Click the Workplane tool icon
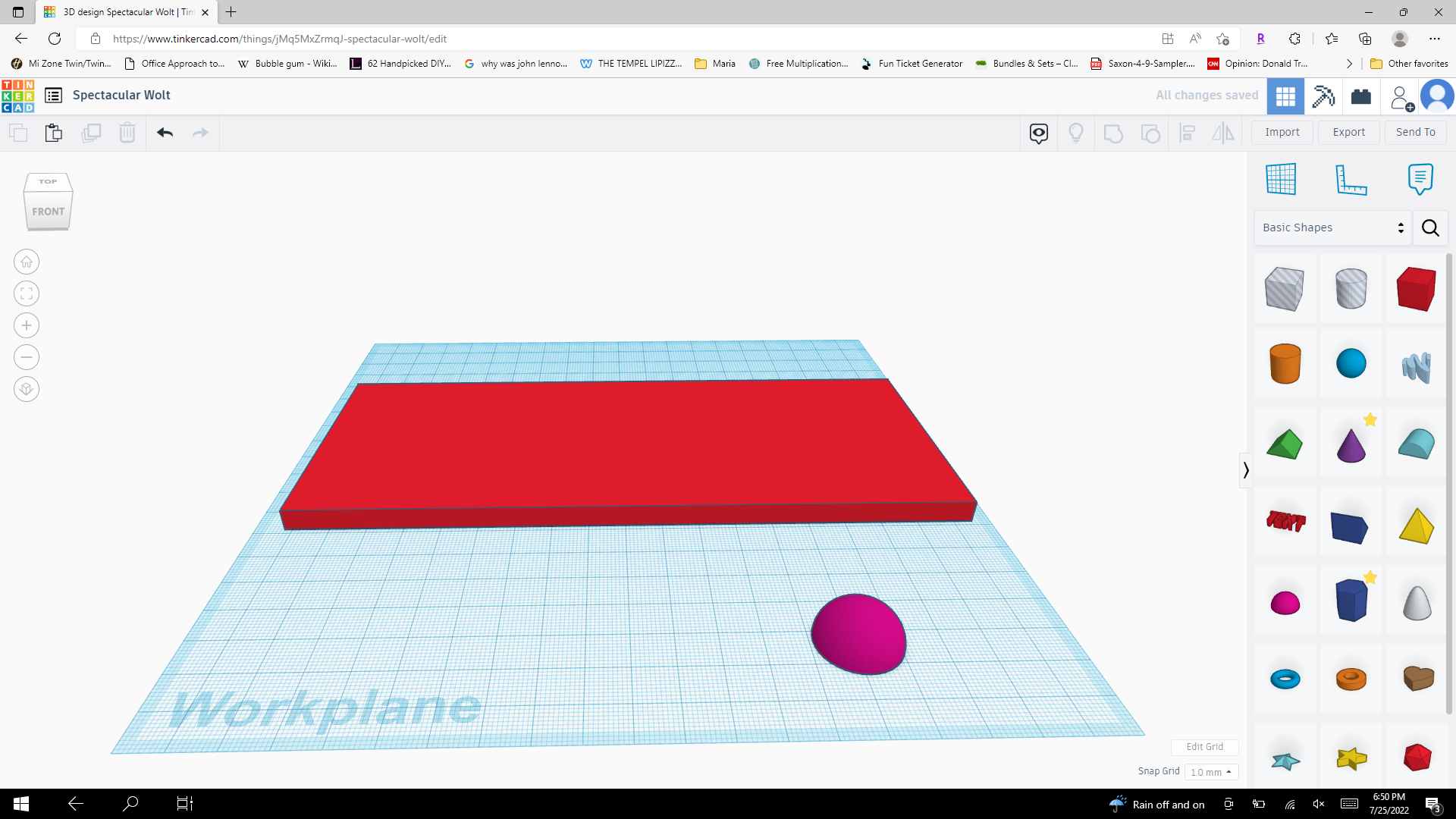The height and width of the screenshot is (819, 1456). (1282, 179)
